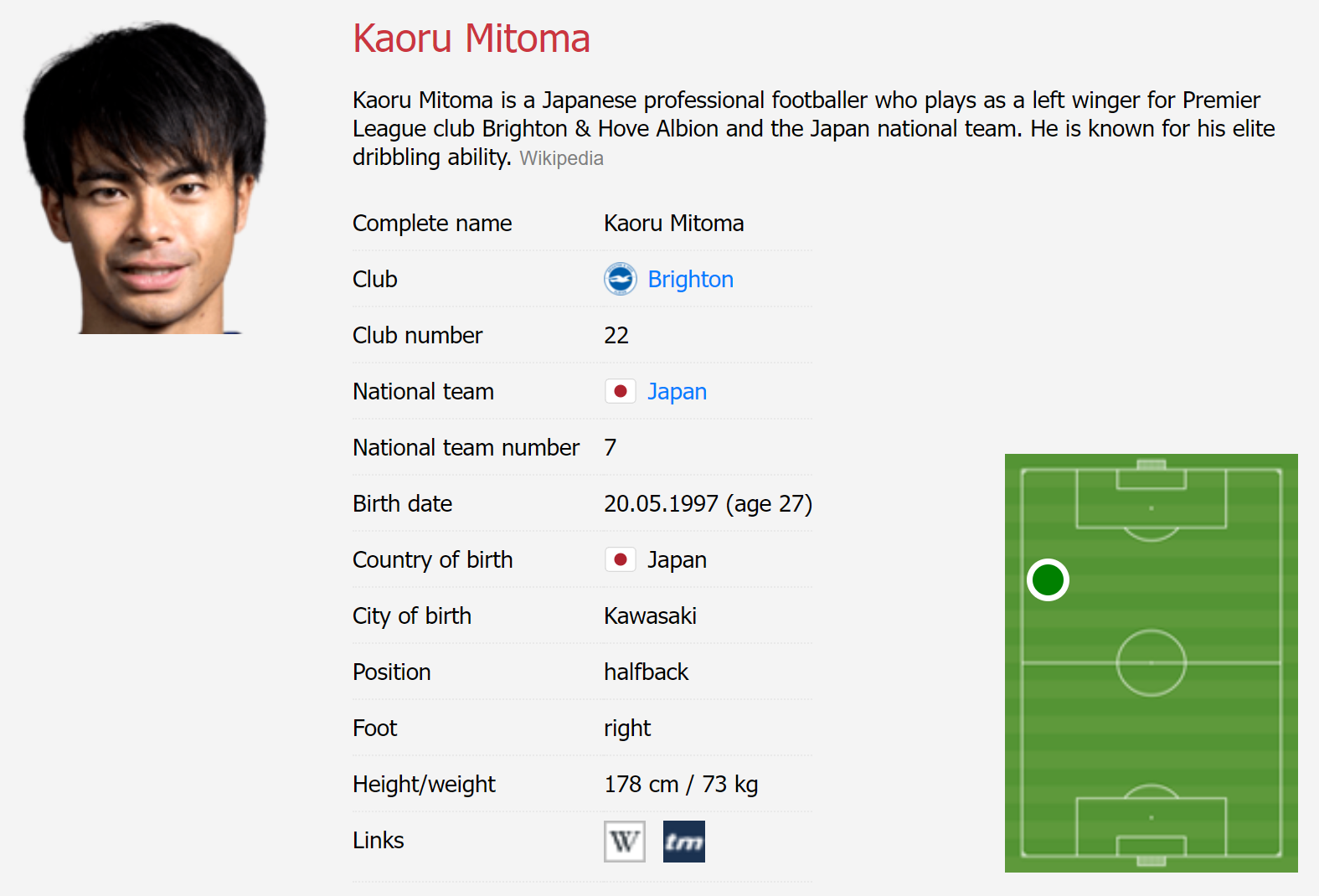Click the height and weight value

[681, 785]
